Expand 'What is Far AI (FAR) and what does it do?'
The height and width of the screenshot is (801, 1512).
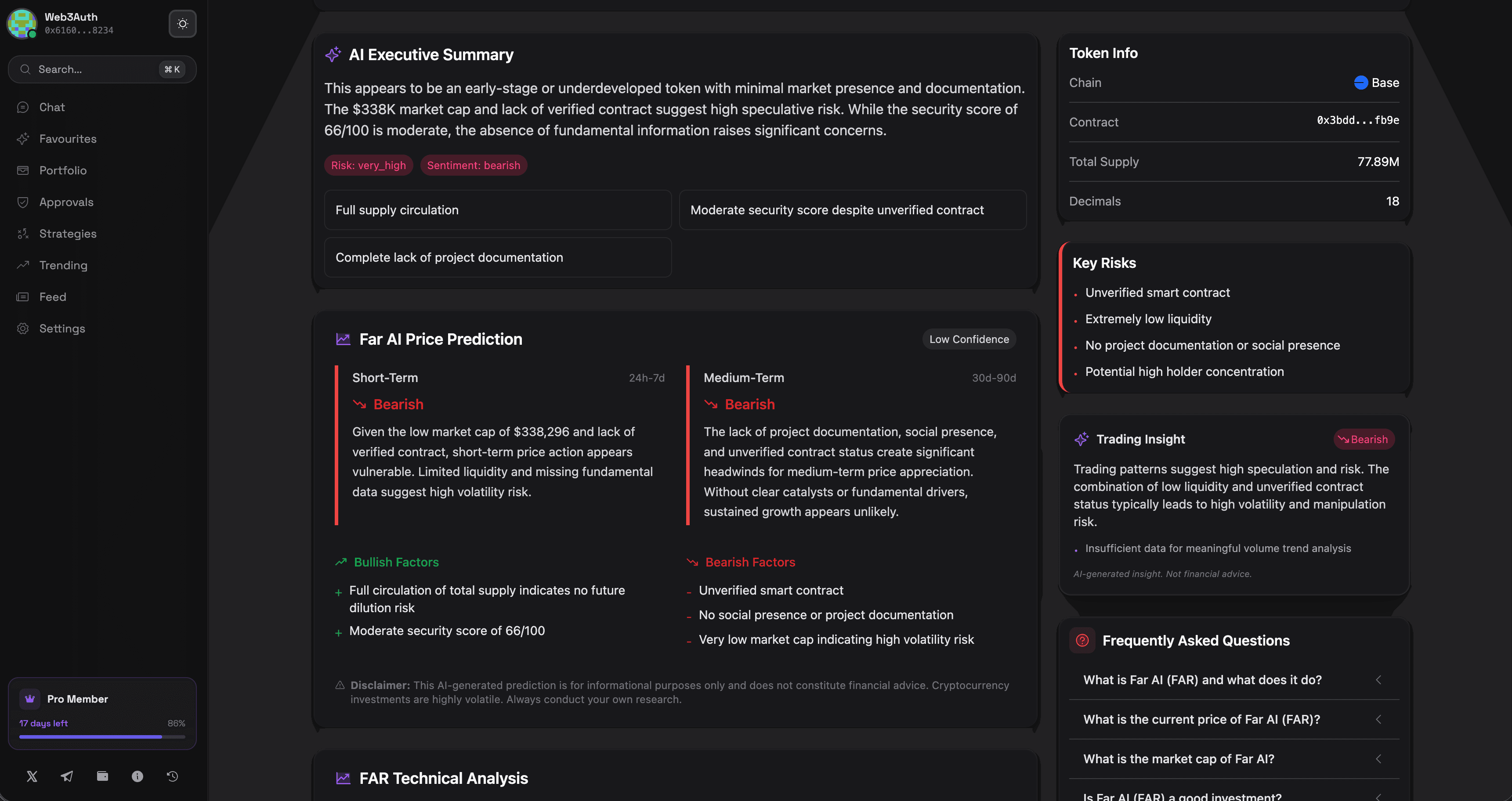(x=1234, y=681)
